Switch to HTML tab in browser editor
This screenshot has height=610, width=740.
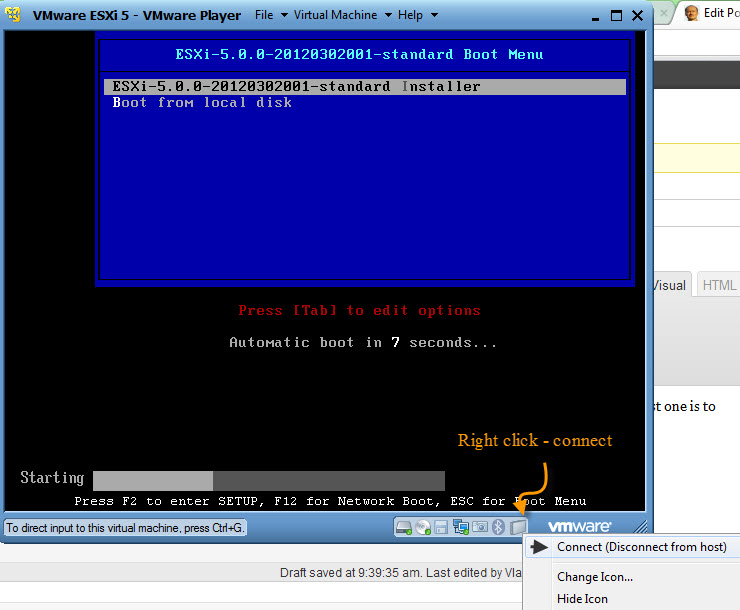click(719, 285)
